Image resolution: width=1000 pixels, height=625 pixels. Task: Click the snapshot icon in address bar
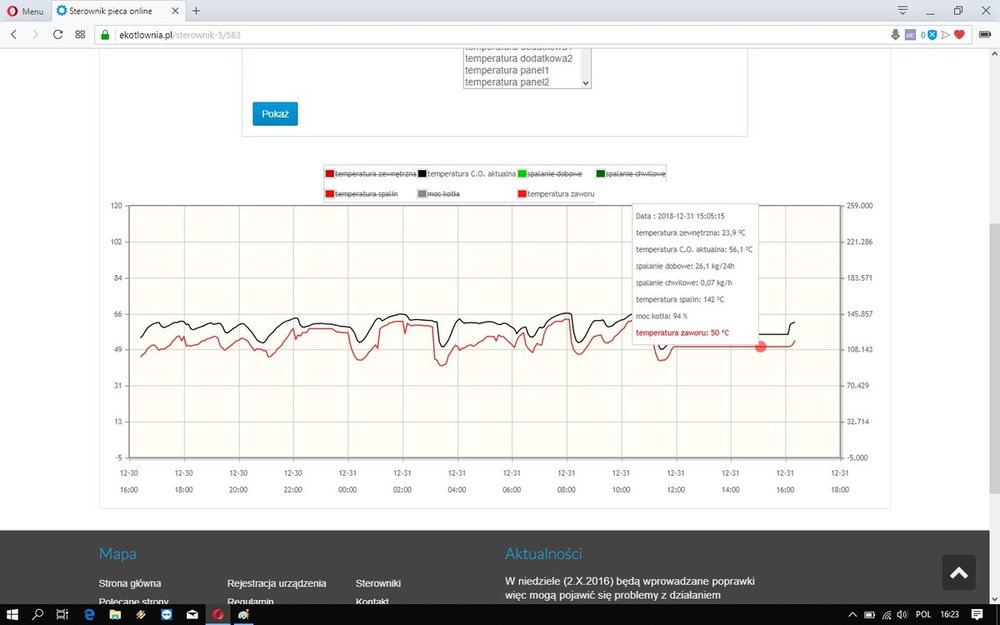coord(910,33)
